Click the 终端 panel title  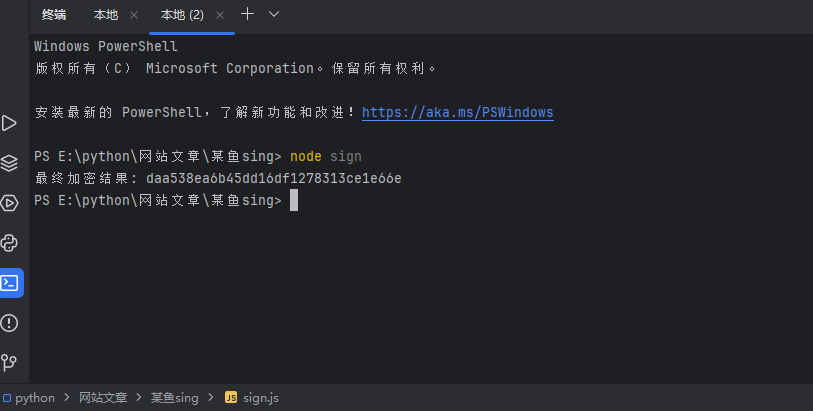(54, 15)
